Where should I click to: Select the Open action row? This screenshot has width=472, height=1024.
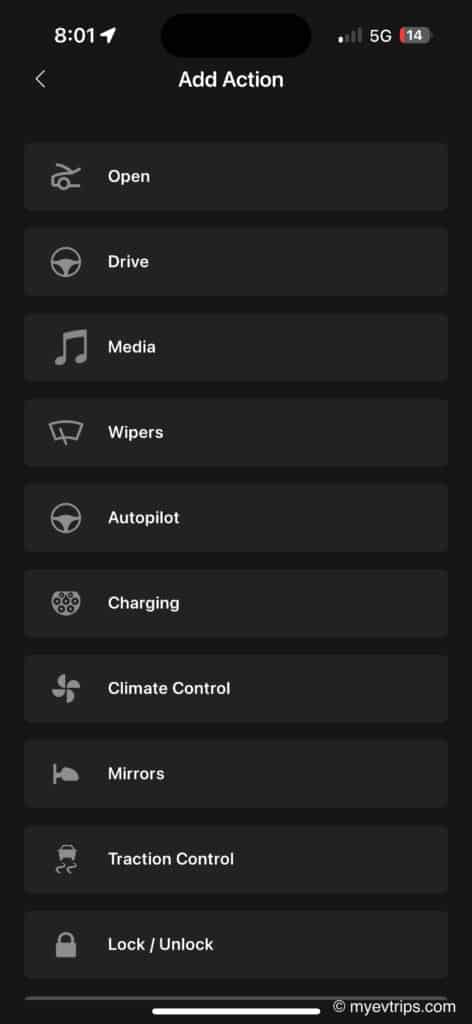coord(236,176)
